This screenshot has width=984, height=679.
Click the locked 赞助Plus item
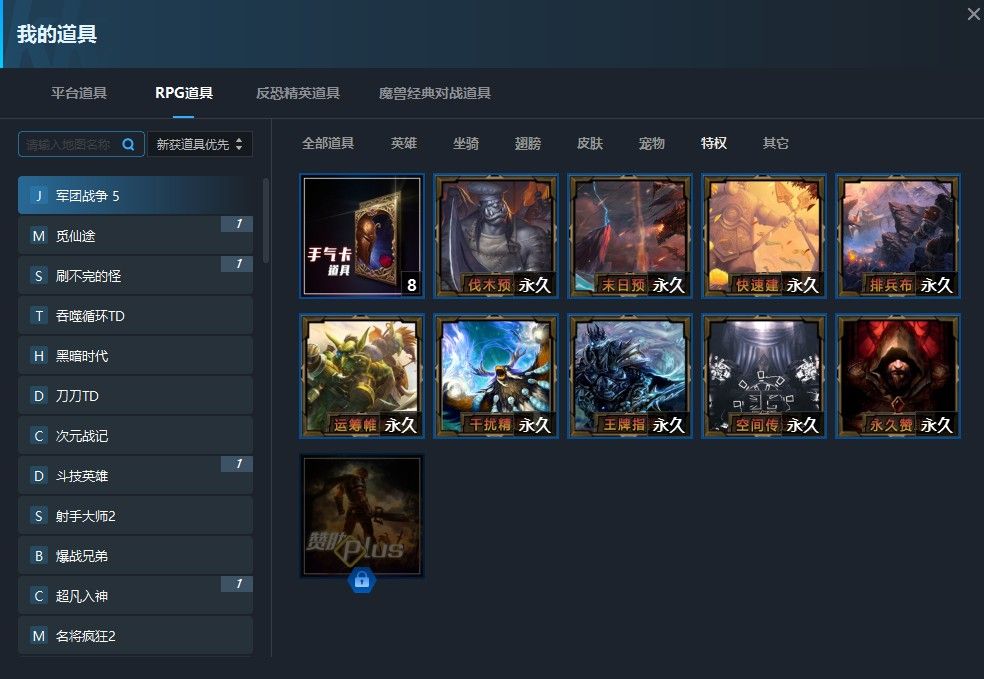click(x=362, y=516)
